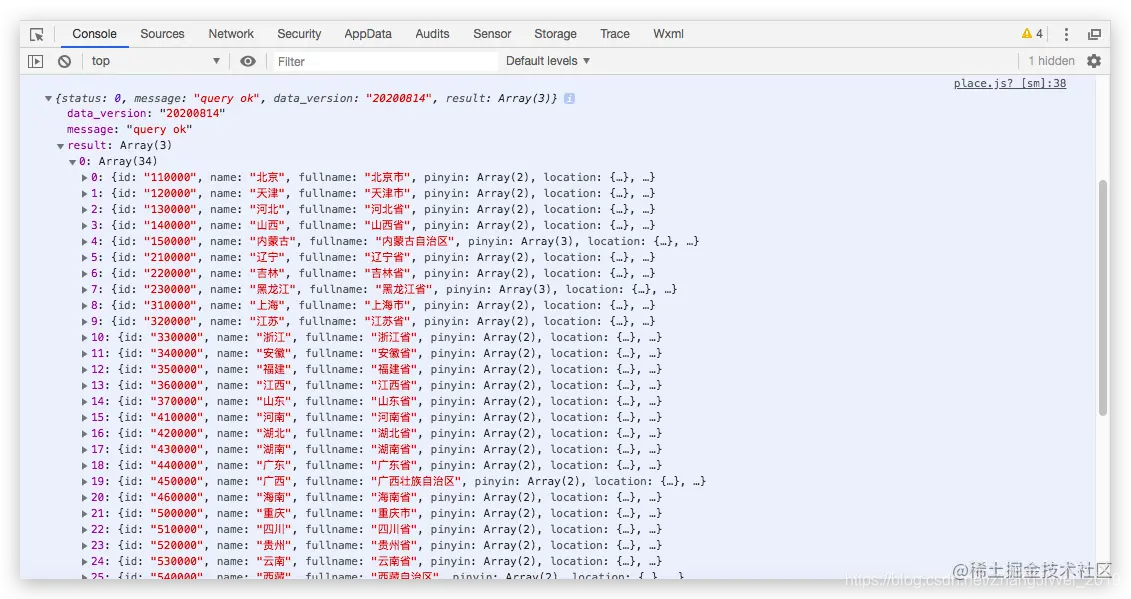1131x599 pixels.
Task: Expand entry 16 with id 420000
Action: 84,434
